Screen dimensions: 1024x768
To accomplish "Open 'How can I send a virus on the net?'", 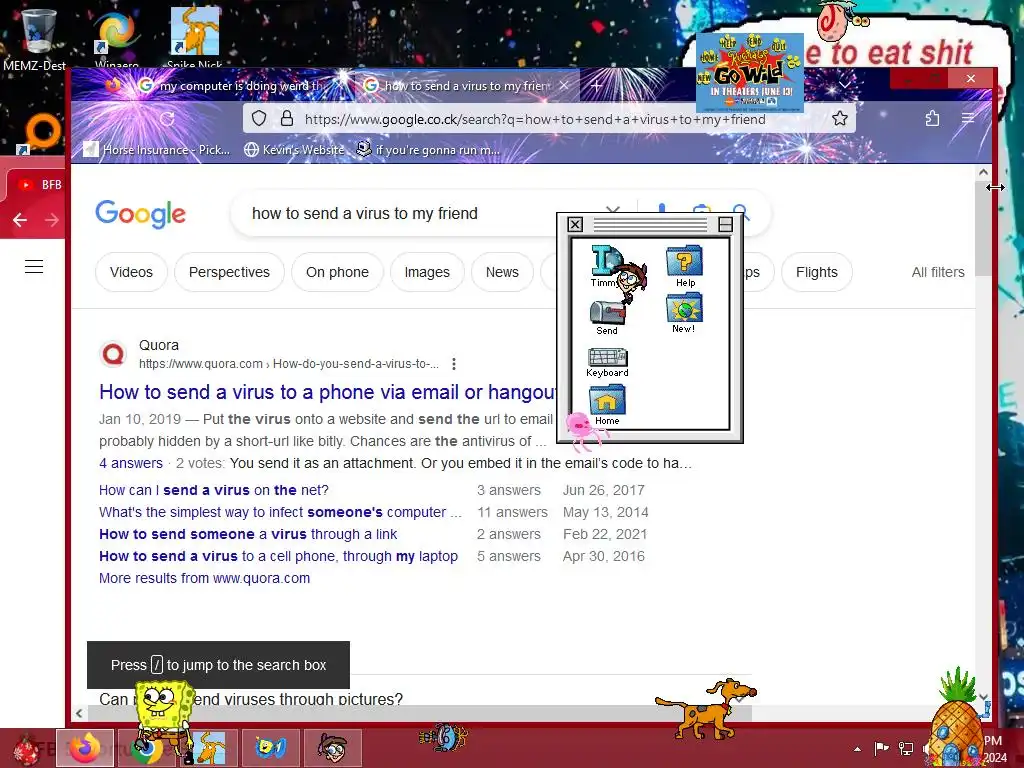I will (214, 490).
